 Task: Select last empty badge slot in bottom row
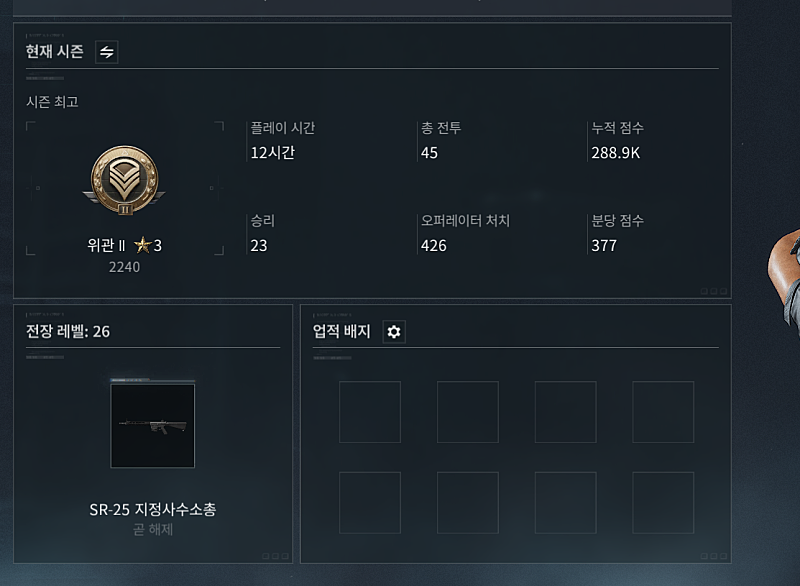[663, 503]
